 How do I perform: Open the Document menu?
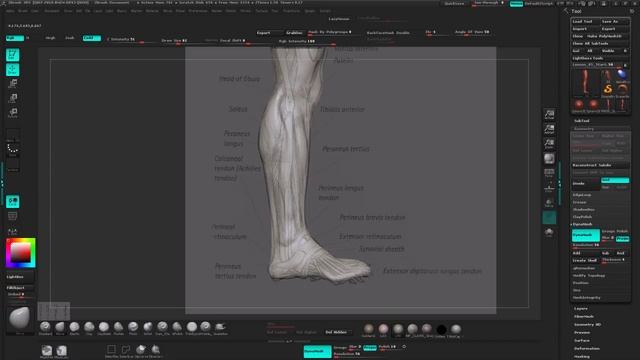(x=52, y=11)
